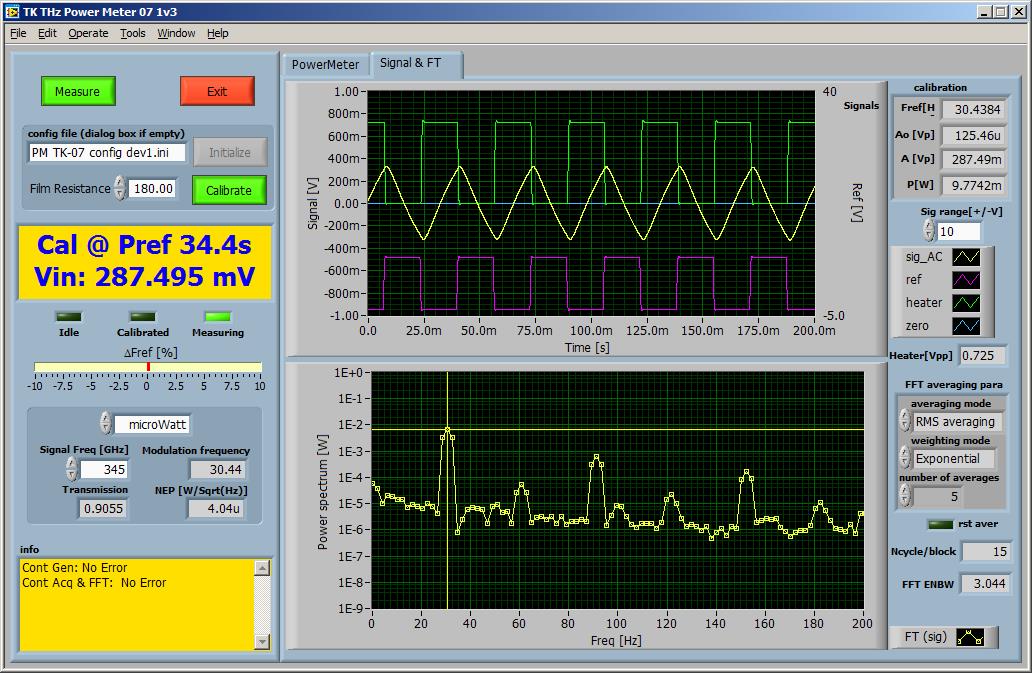Switch to the PowerMeter tab
The width and height of the screenshot is (1032, 673).
[325, 65]
